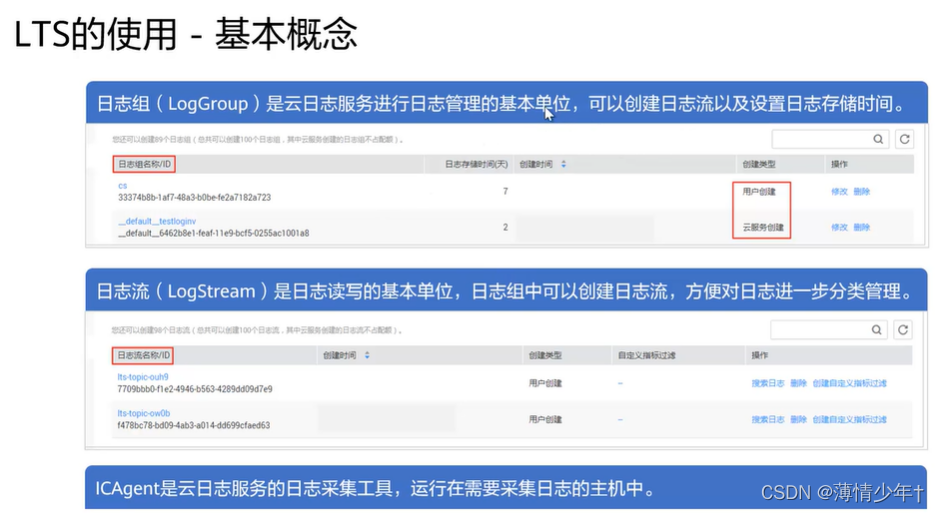Select the ID 7709bbb0-f1e2-4946-b563-4289dd09d7e9
The height and width of the screenshot is (513, 940).
[195, 389]
